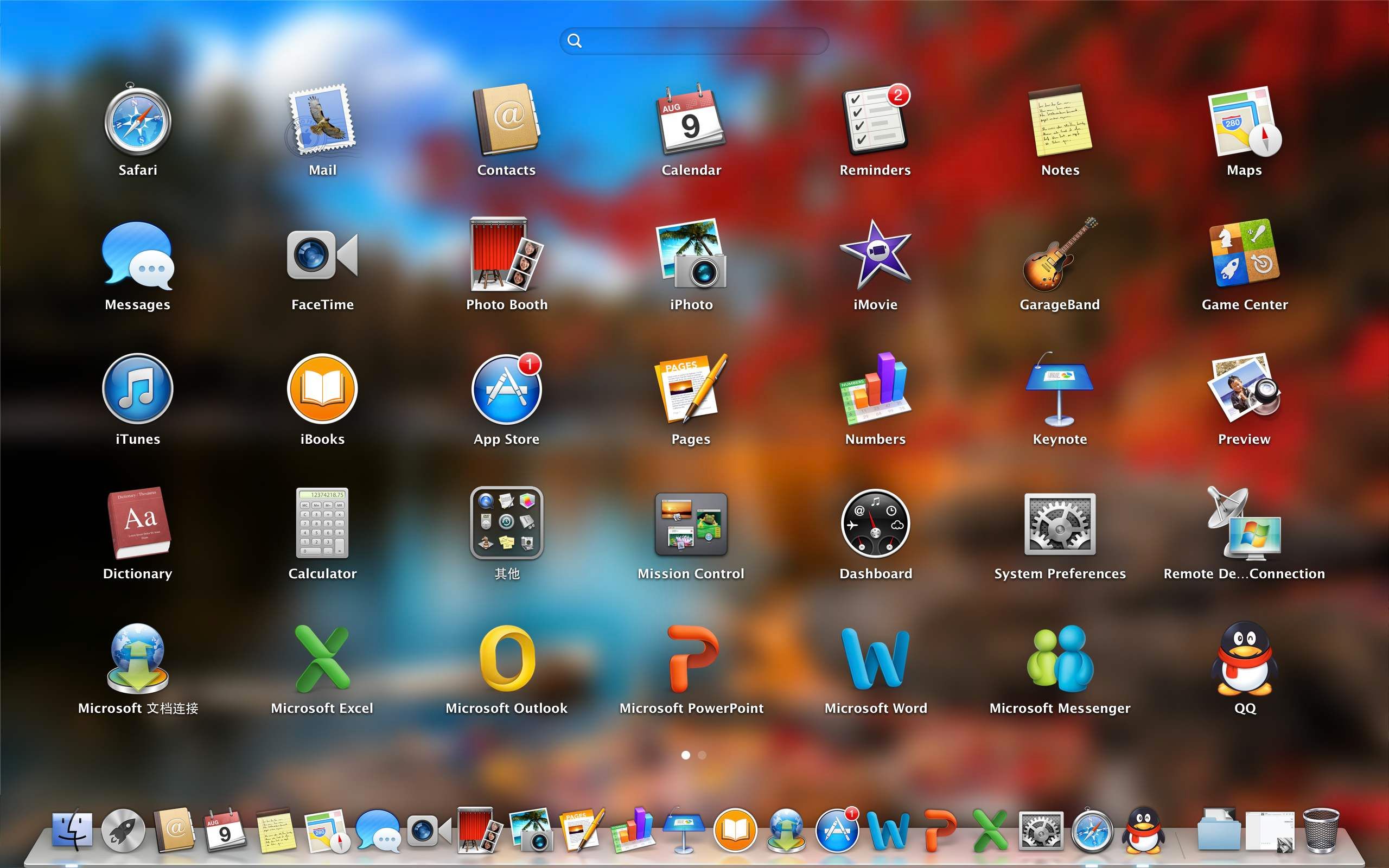The image size is (1389, 868).
Task: Launch Notes from the Launchpad grid
Action: point(1060,120)
